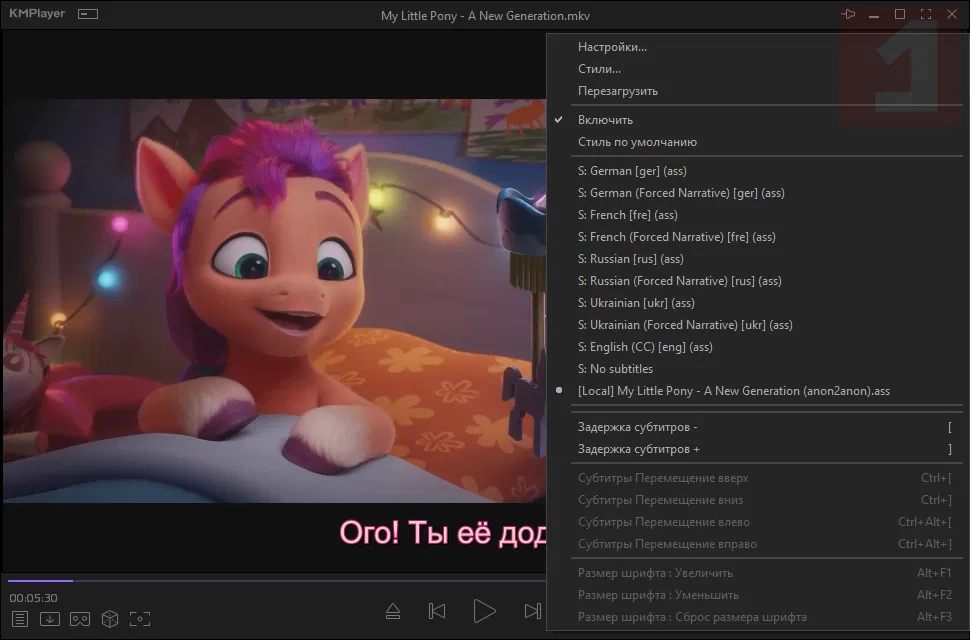Select Ukrainian (Forced Narrative) subtitle track
This screenshot has width=970, height=640.
click(x=755, y=325)
